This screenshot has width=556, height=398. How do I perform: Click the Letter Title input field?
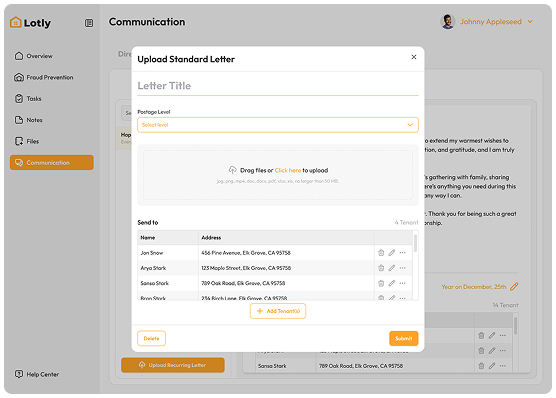tap(278, 86)
